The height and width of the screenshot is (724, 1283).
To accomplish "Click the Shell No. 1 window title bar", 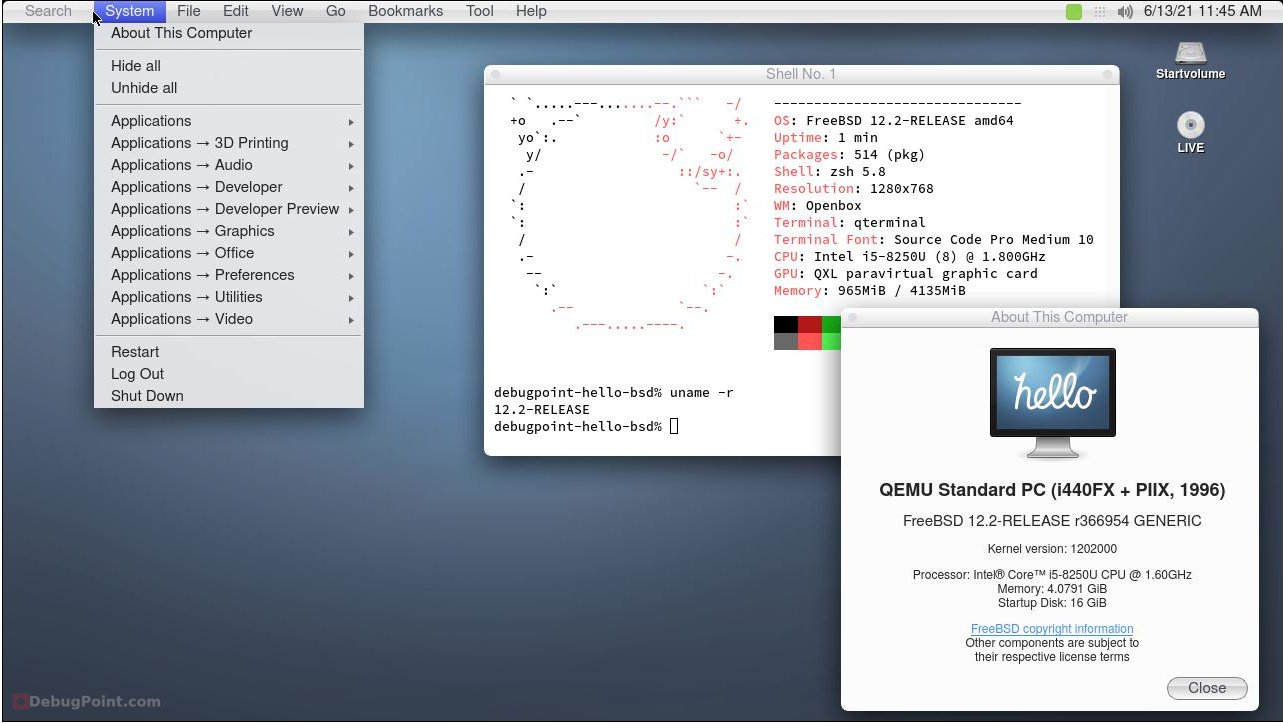I will pyautogui.click(x=801, y=74).
